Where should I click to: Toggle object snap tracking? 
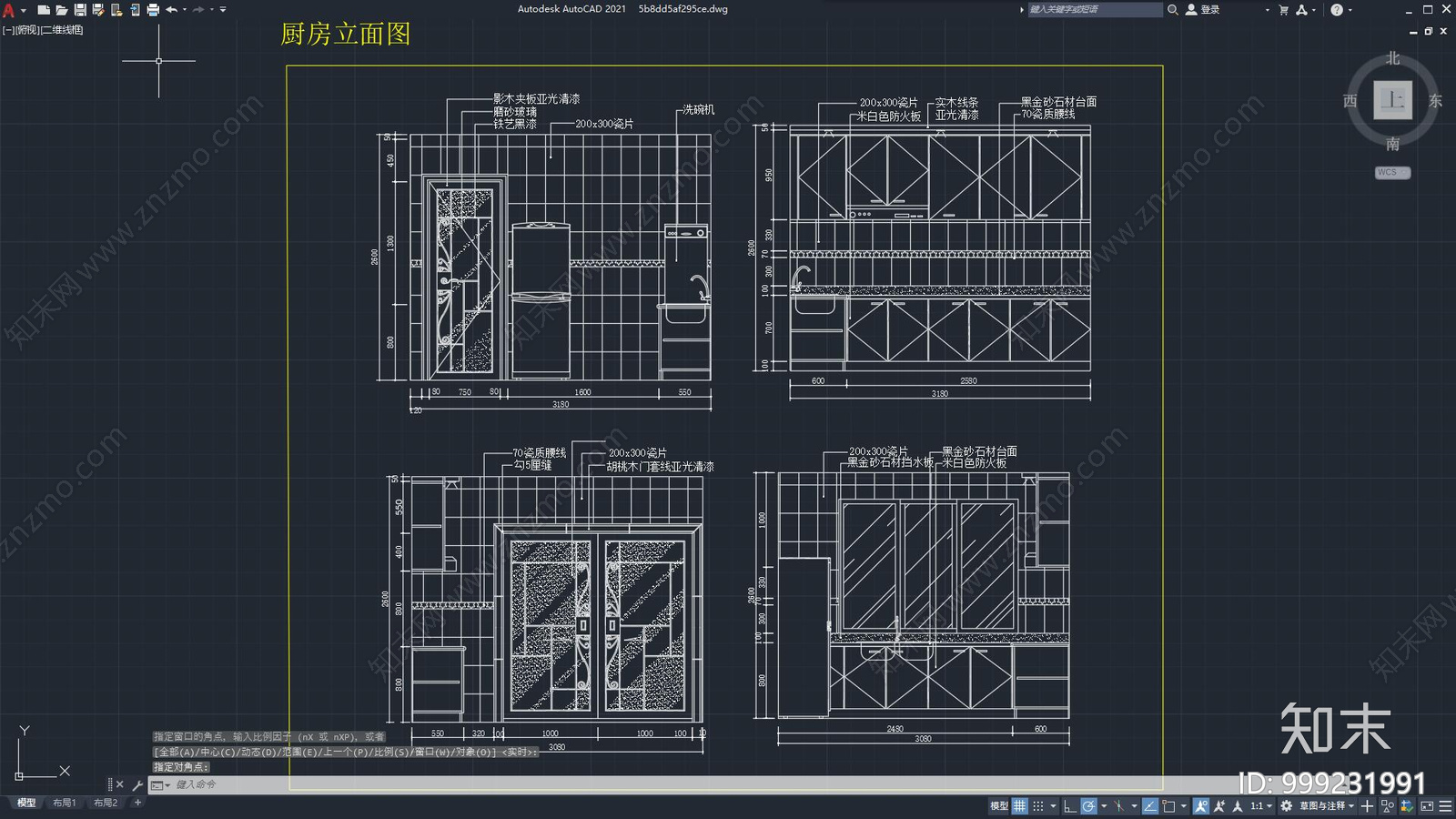tap(1150, 805)
